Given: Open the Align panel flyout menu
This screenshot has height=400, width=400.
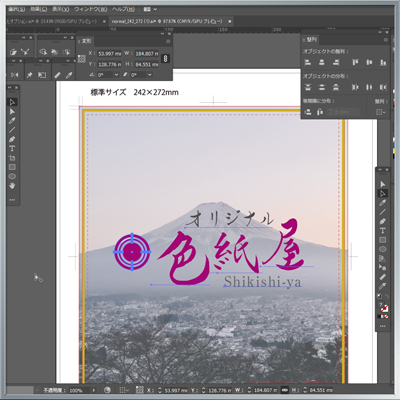Looking at the screenshot, I should point(386,40).
